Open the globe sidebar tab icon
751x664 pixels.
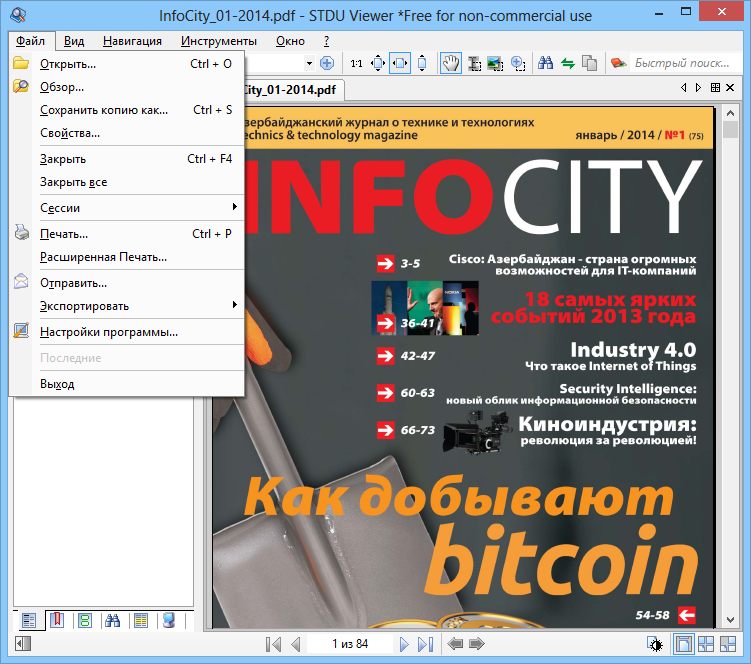[x=169, y=620]
